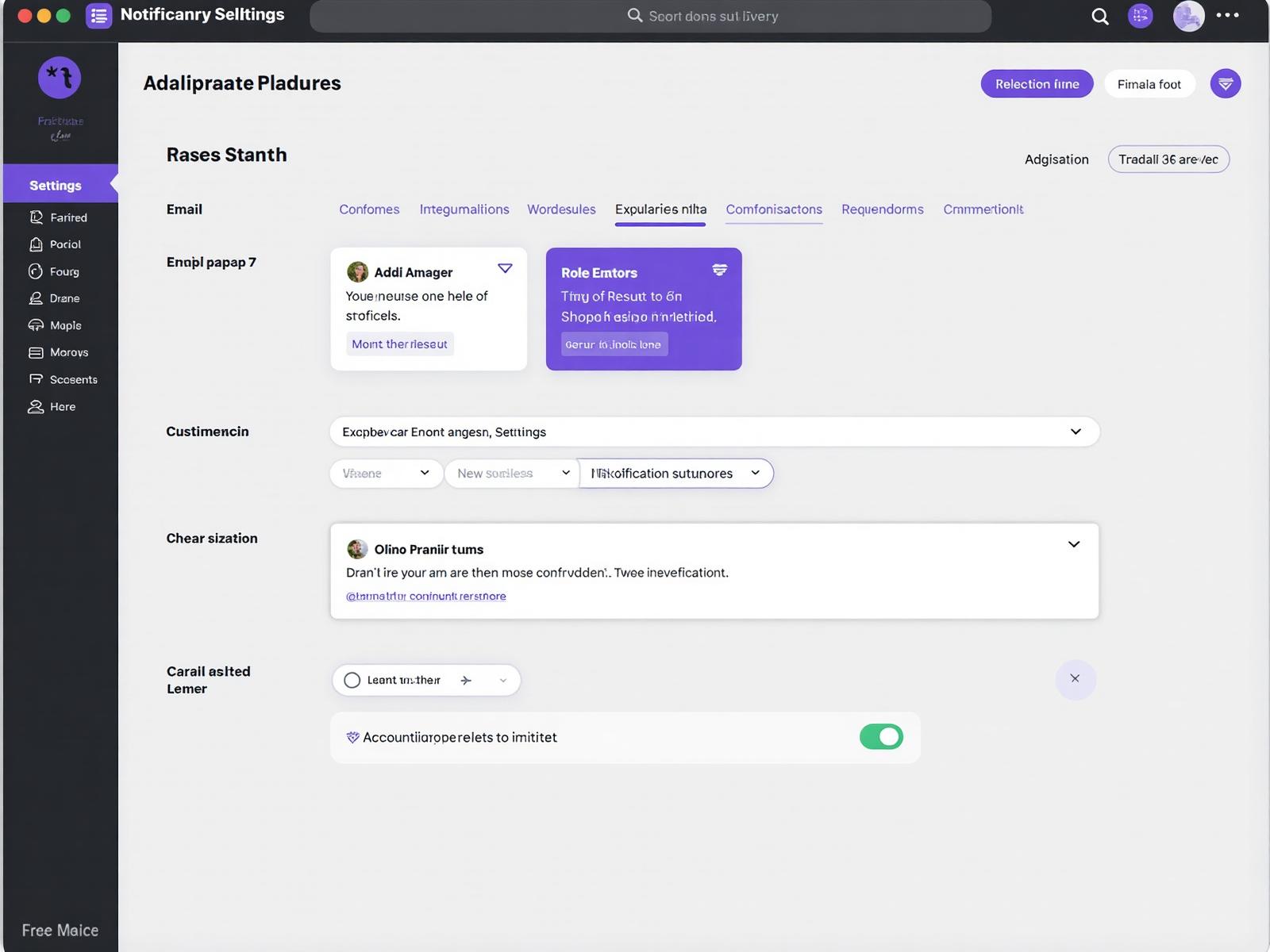Toggle the Accountiiarope relets switch off

click(881, 737)
